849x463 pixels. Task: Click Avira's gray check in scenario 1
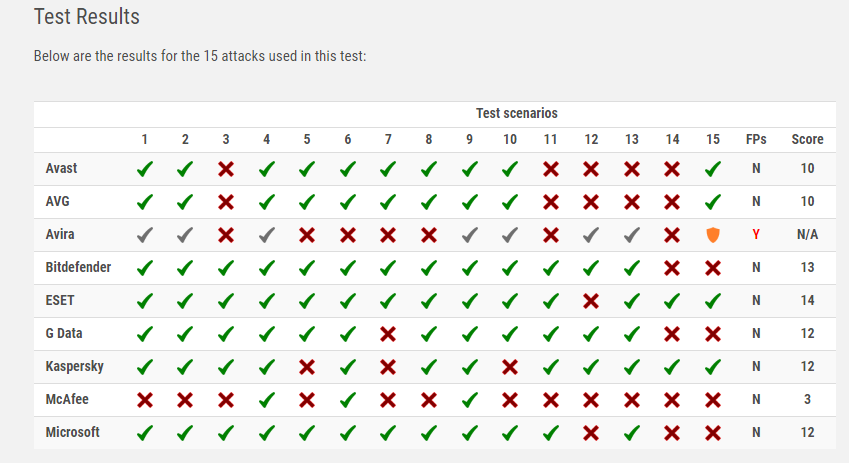pyautogui.click(x=145, y=235)
